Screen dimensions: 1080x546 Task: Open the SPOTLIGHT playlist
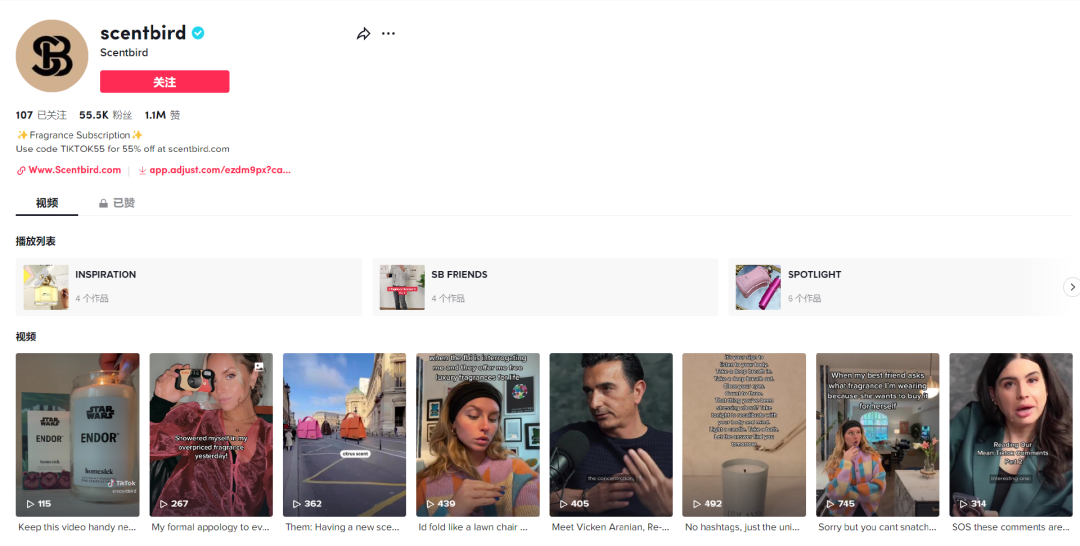901,287
